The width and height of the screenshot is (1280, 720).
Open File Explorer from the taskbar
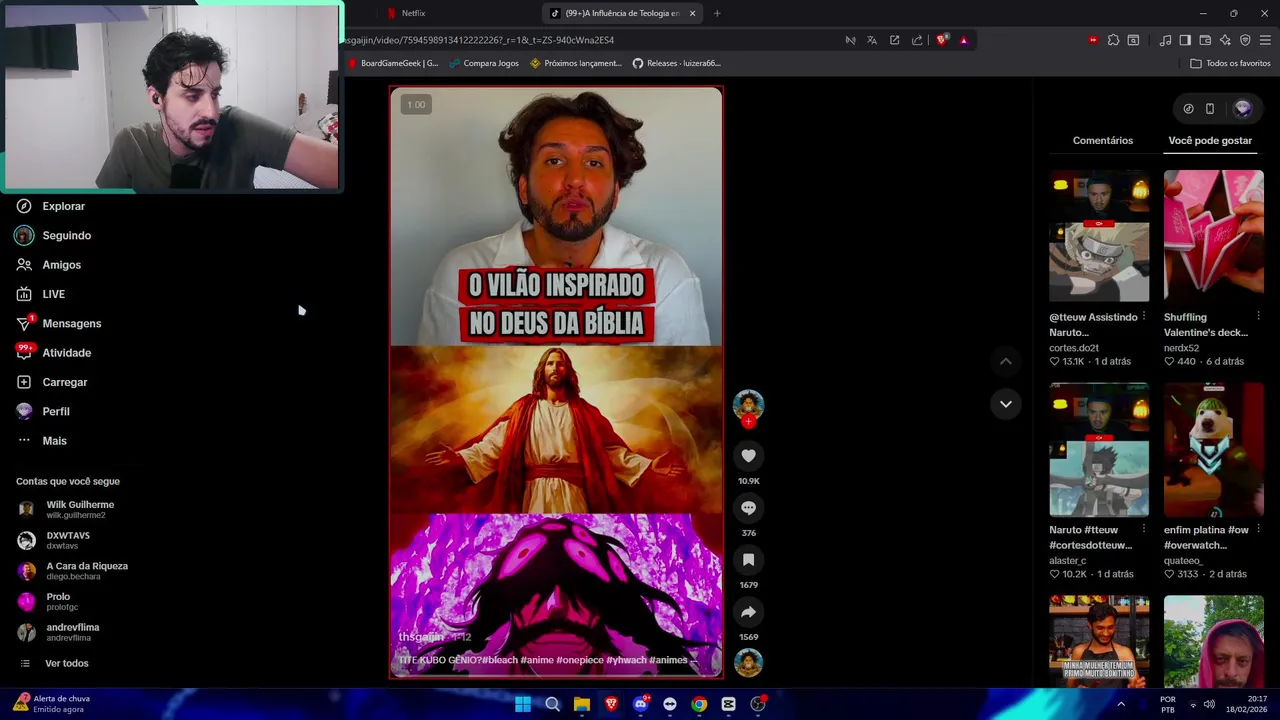582,704
